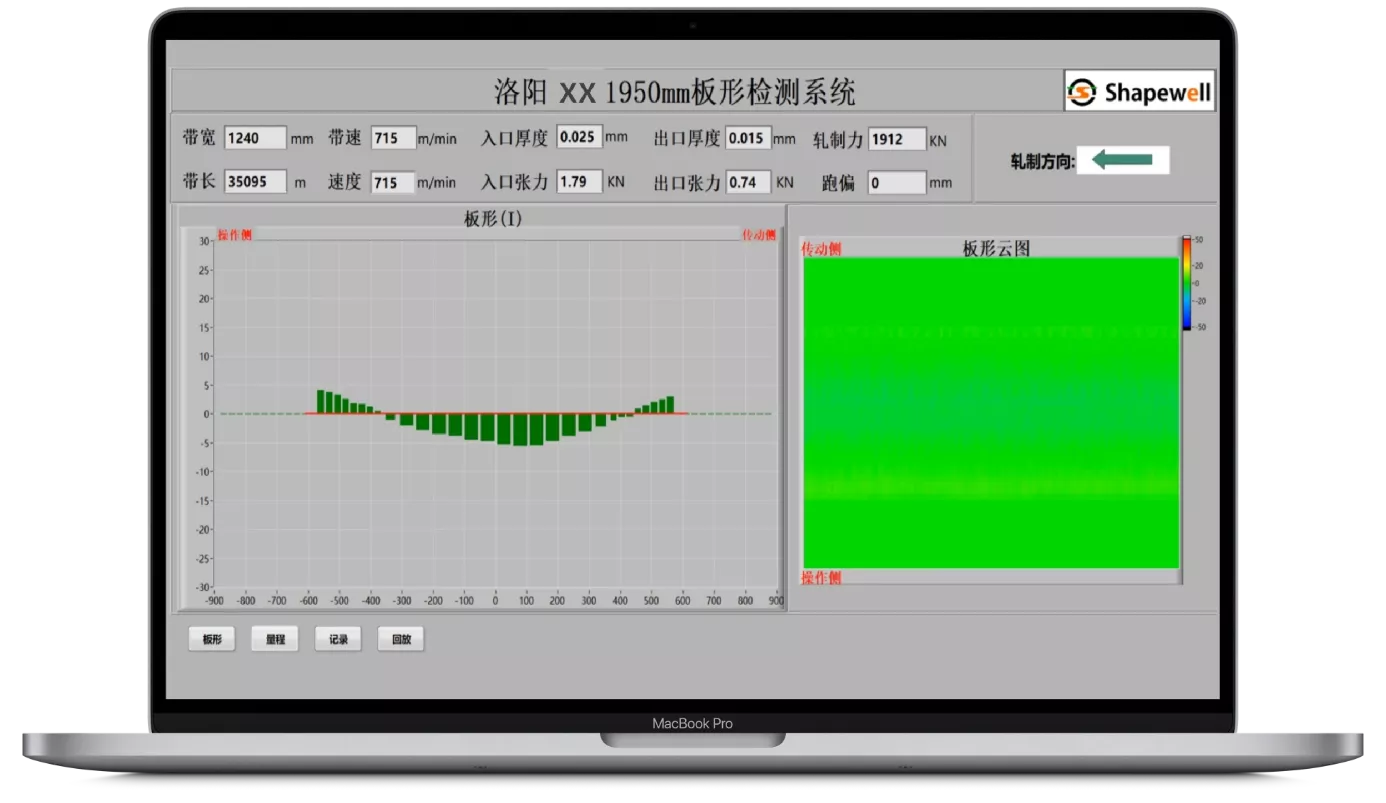Click the 轧制方向: label
Screen dimensions: 1386x803
(1043, 162)
